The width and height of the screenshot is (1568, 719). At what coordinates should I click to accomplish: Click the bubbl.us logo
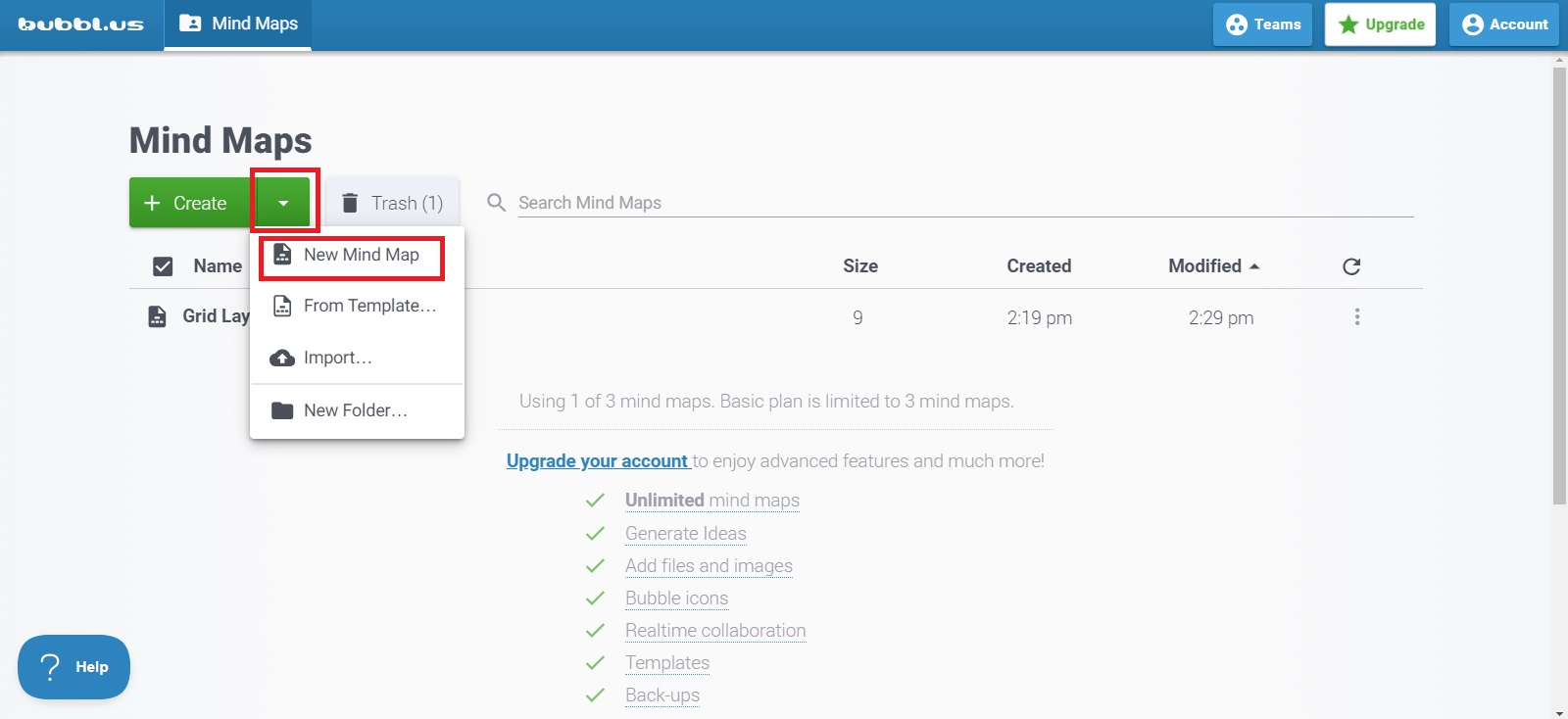tap(81, 24)
